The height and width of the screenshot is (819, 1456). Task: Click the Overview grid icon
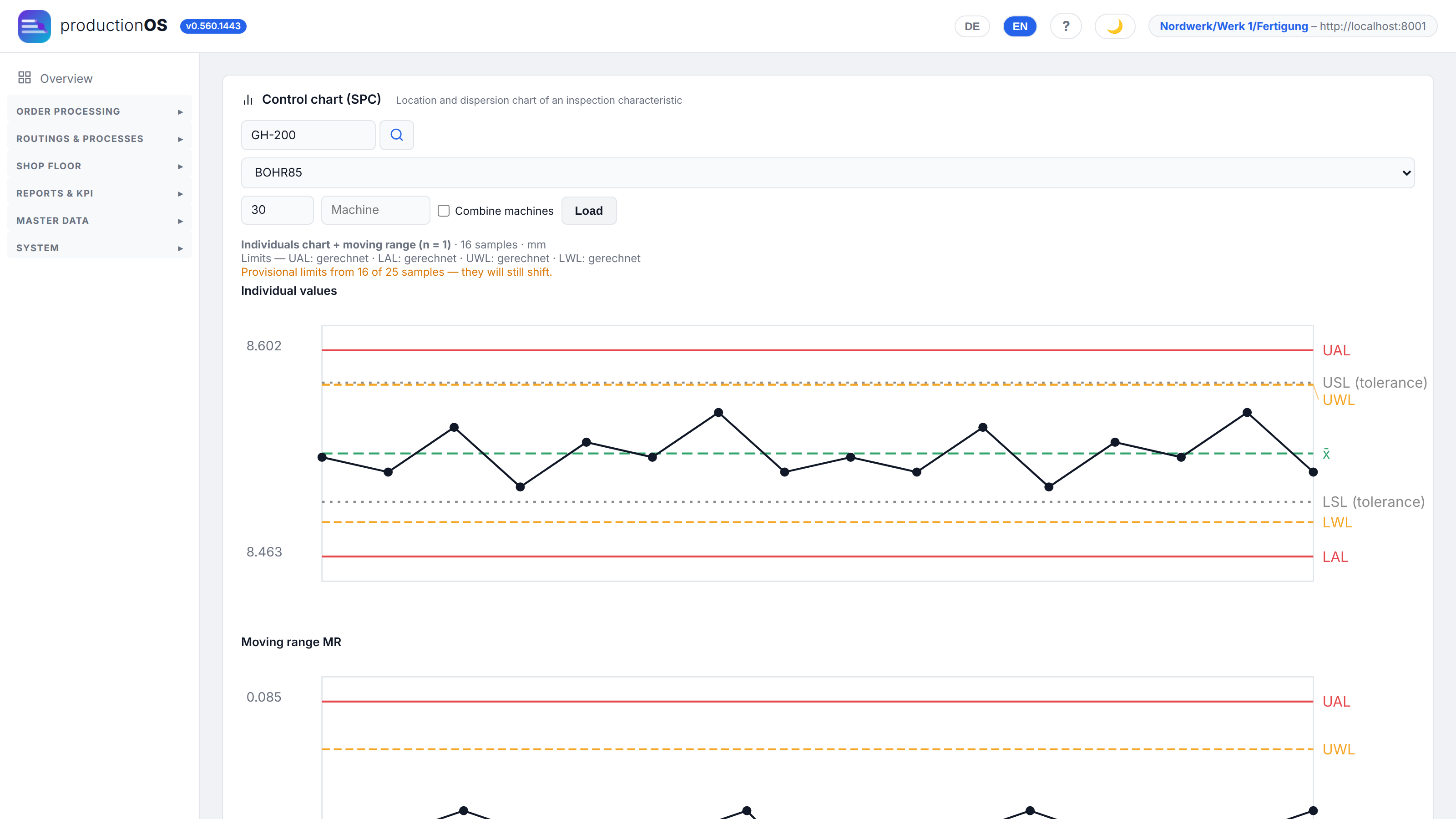24,78
